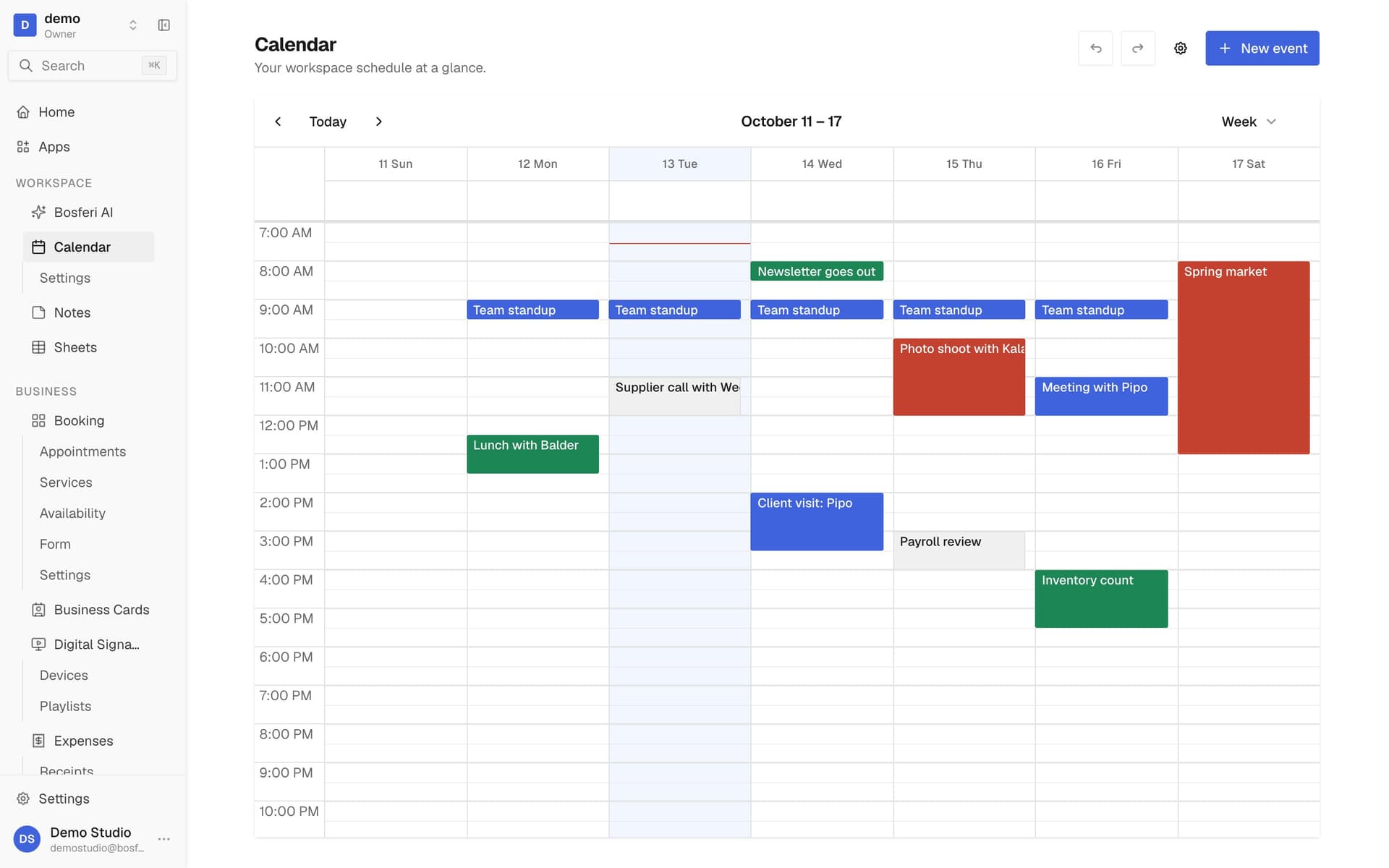
Task: Collapse the sidebar panel icon
Action: point(164,25)
